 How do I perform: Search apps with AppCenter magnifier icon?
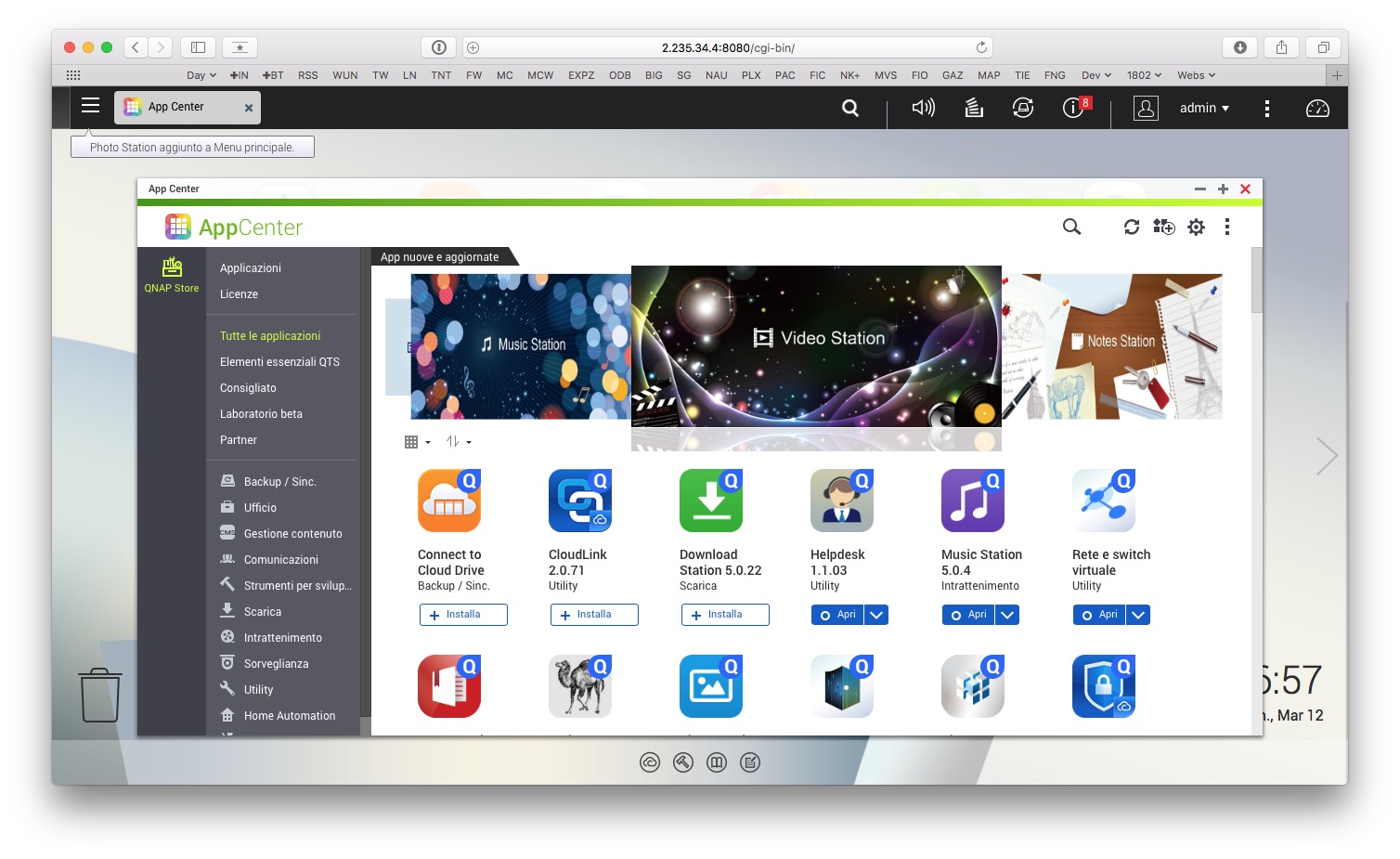(1071, 227)
